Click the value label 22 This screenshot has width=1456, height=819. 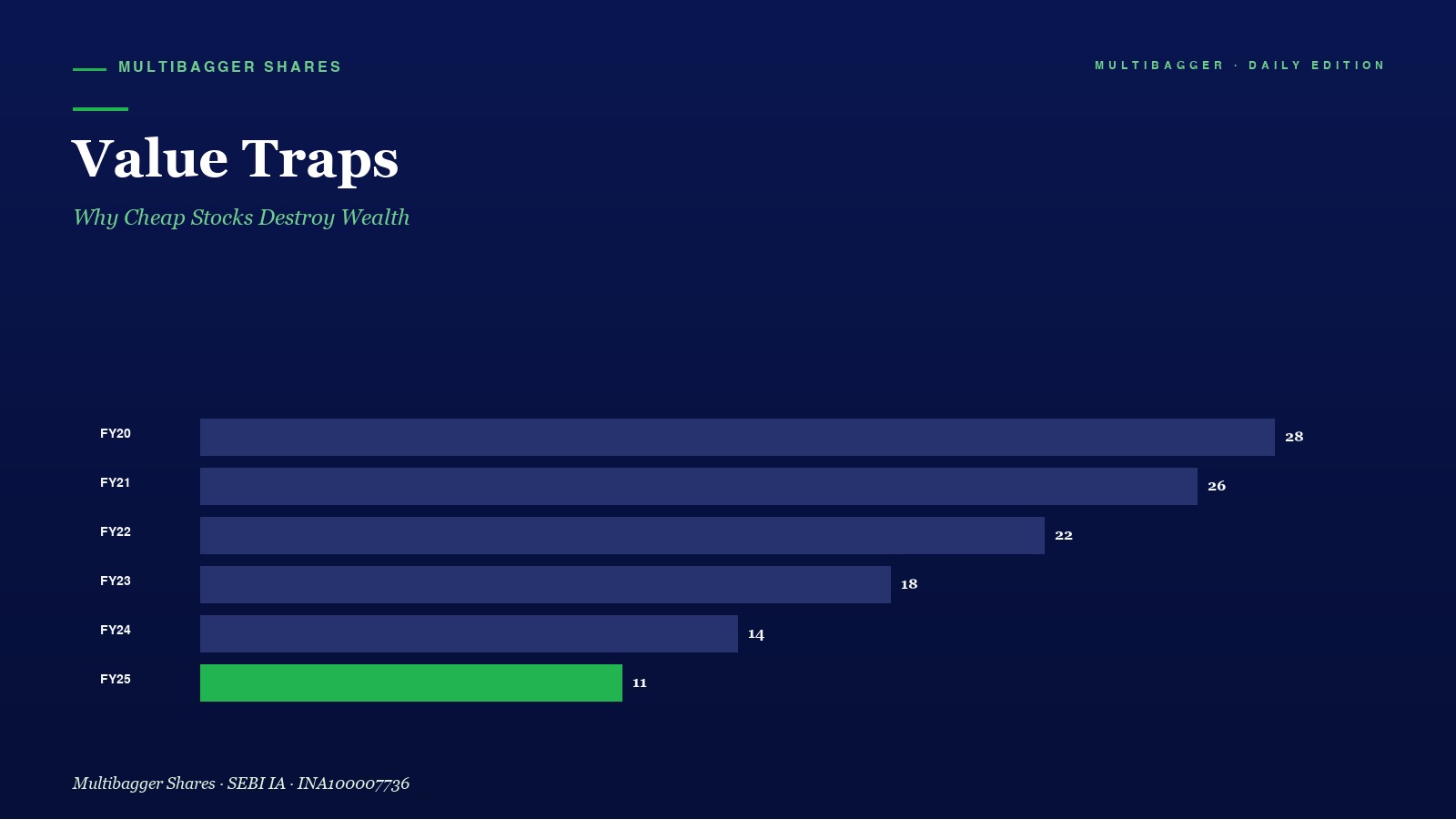tap(1064, 535)
